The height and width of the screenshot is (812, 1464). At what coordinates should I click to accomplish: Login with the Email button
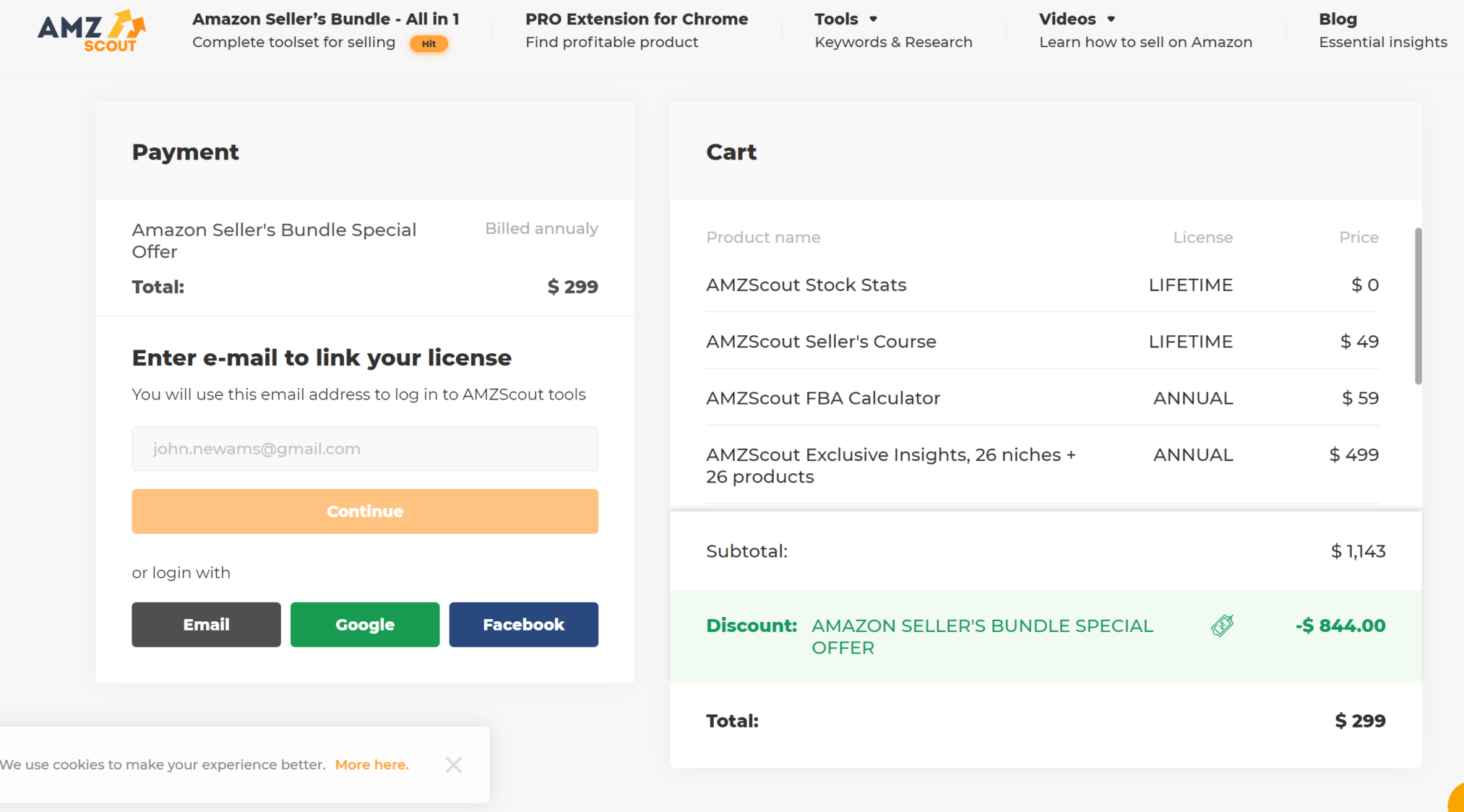206,625
